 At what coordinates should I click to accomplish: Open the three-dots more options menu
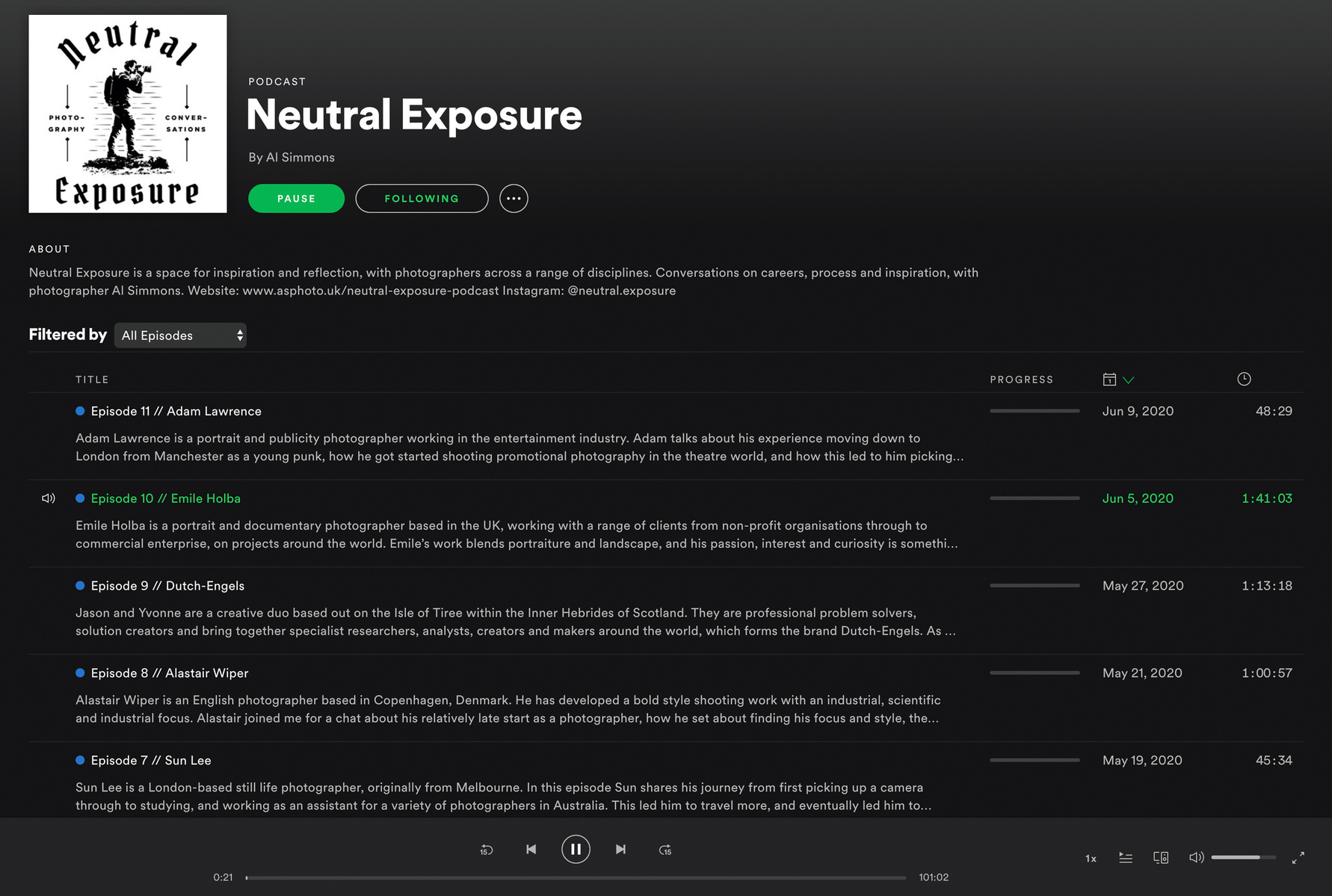[514, 199]
